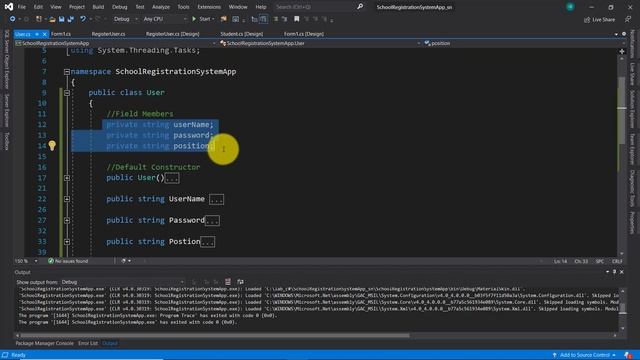Open the 150 % zoom dropdown
This screenshot has width=640, height=360.
click(26, 261)
